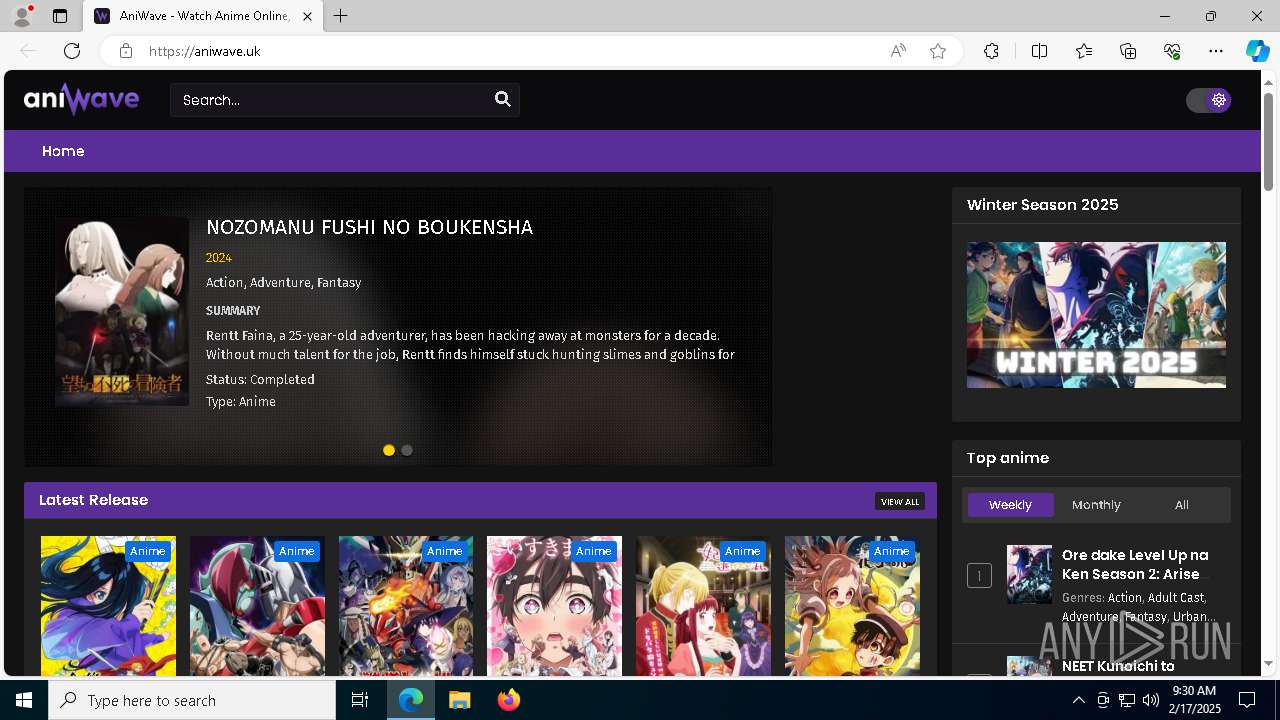Click the Nozomanu Fushi no Boukensha poster
The height and width of the screenshot is (720, 1280).
(x=122, y=312)
